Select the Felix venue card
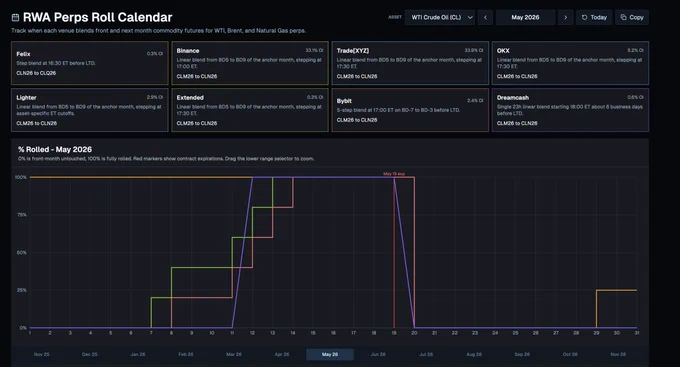The height and width of the screenshot is (367, 680). pyautogui.click(x=90, y=63)
